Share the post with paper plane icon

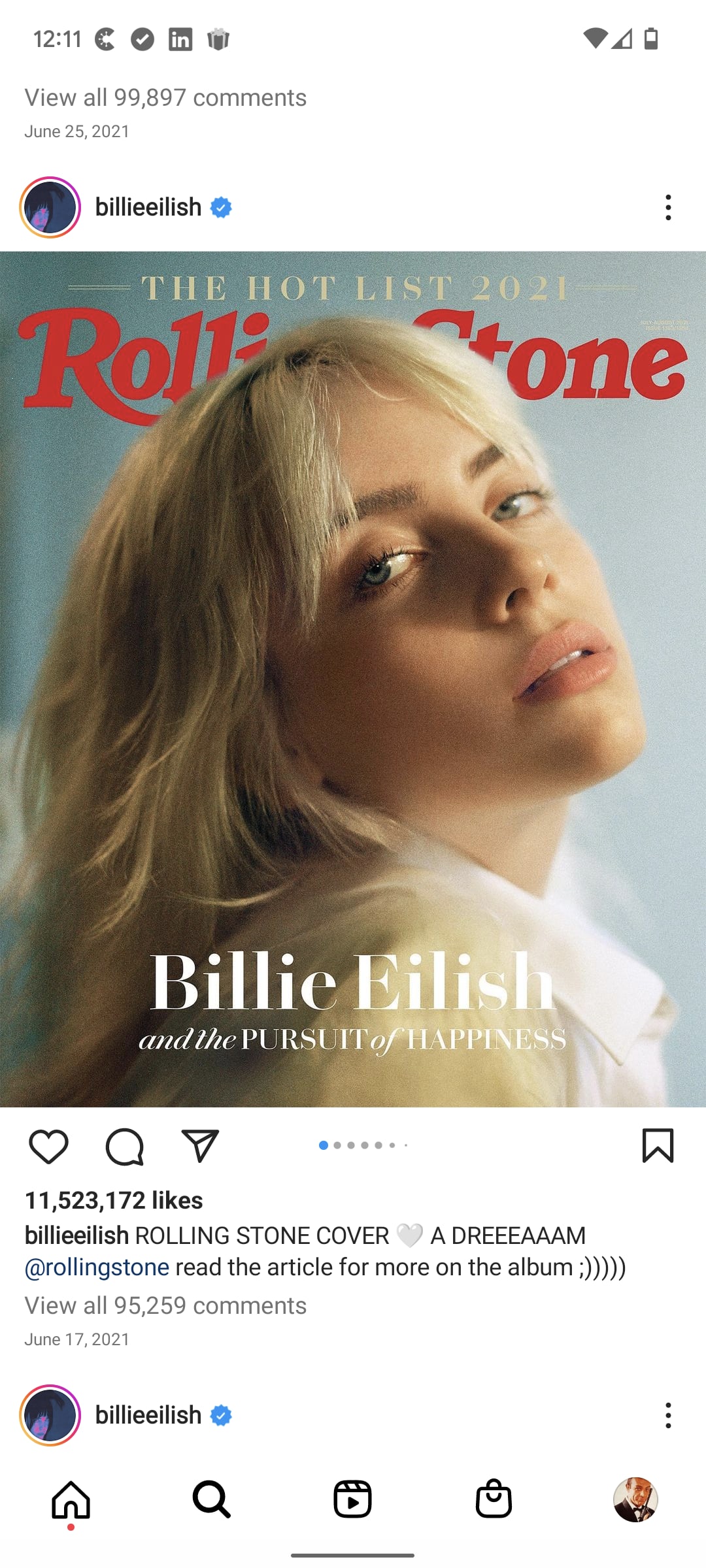click(x=199, y=1146)
